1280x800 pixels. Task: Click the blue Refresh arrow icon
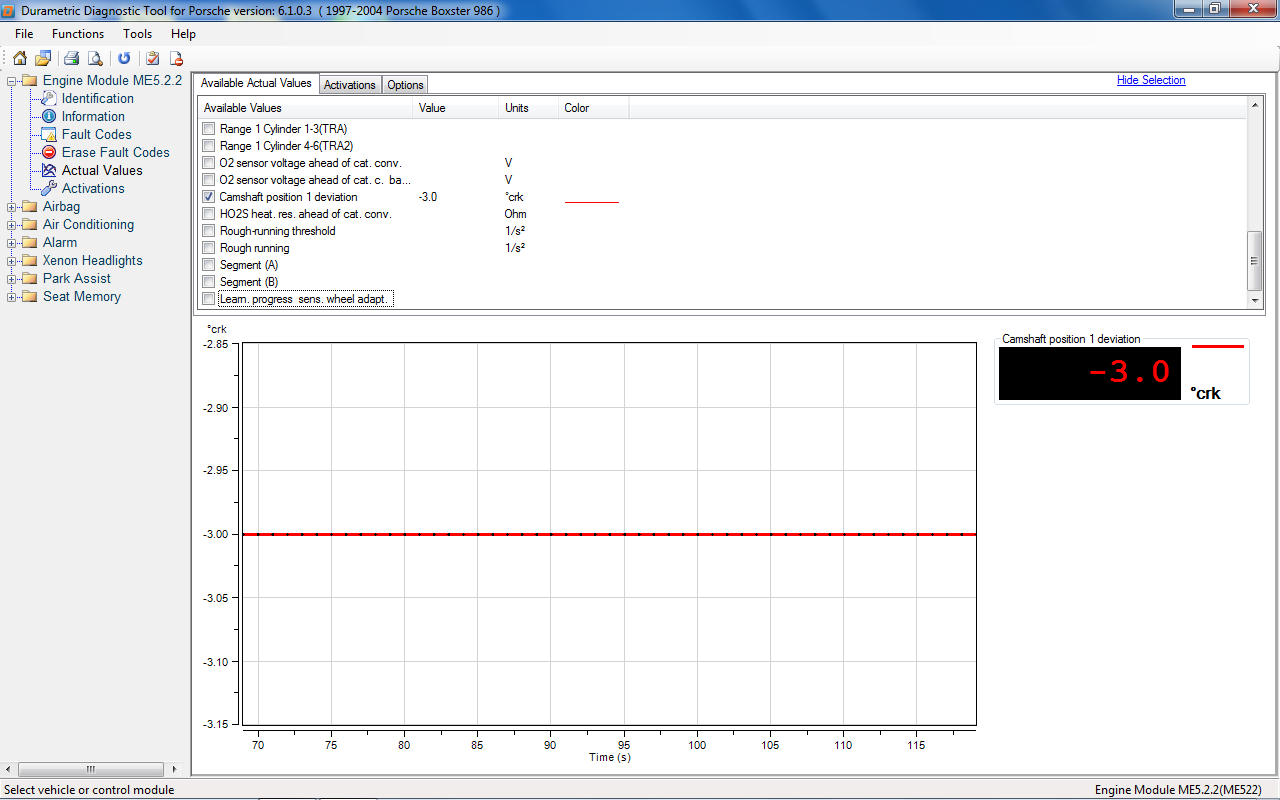[124, 58]
